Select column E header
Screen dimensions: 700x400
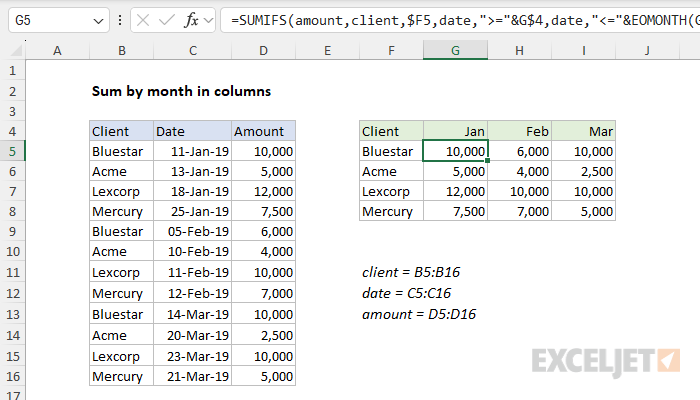(327, 50)
